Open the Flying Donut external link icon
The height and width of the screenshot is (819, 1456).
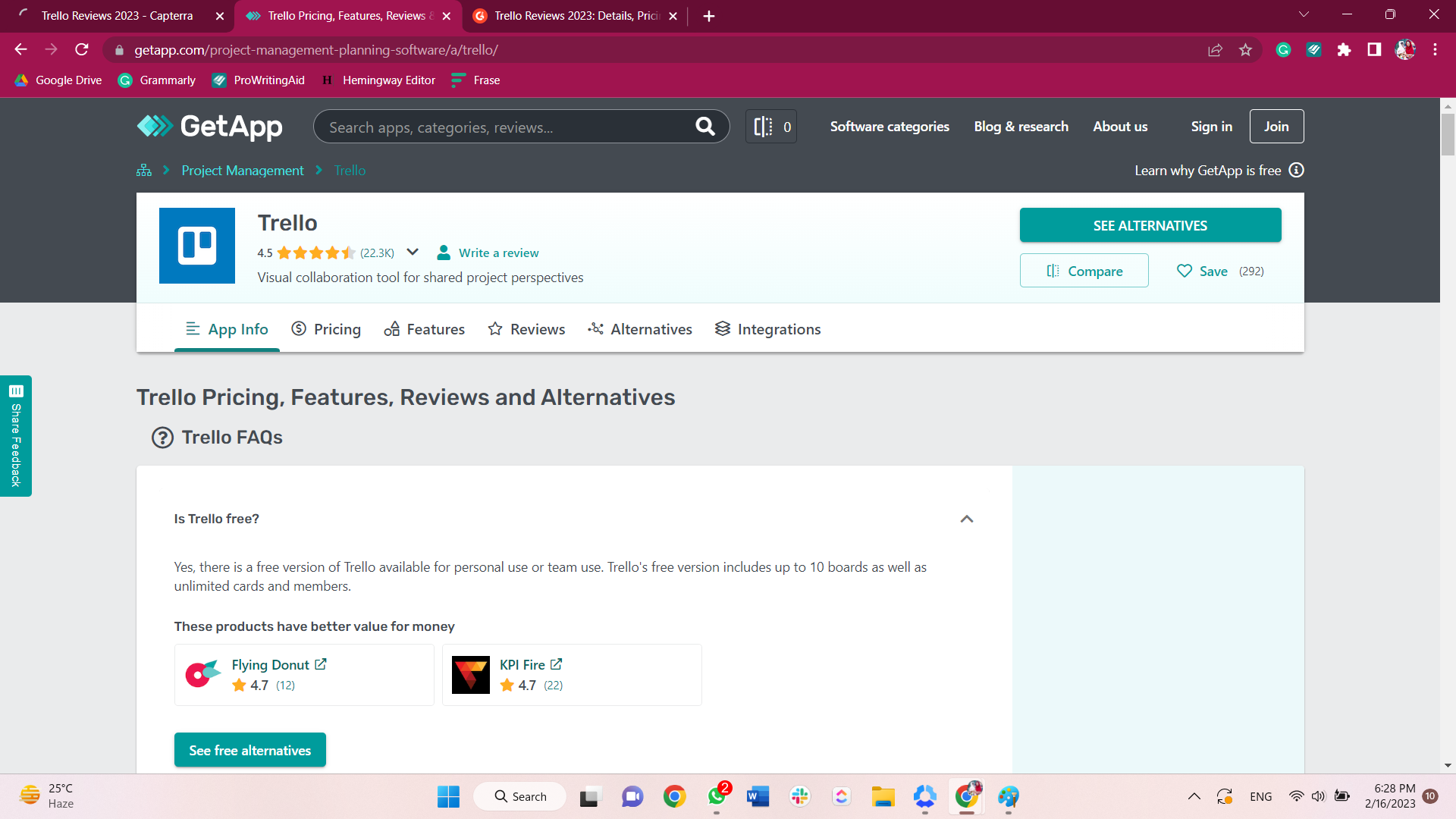pos(322,664)
